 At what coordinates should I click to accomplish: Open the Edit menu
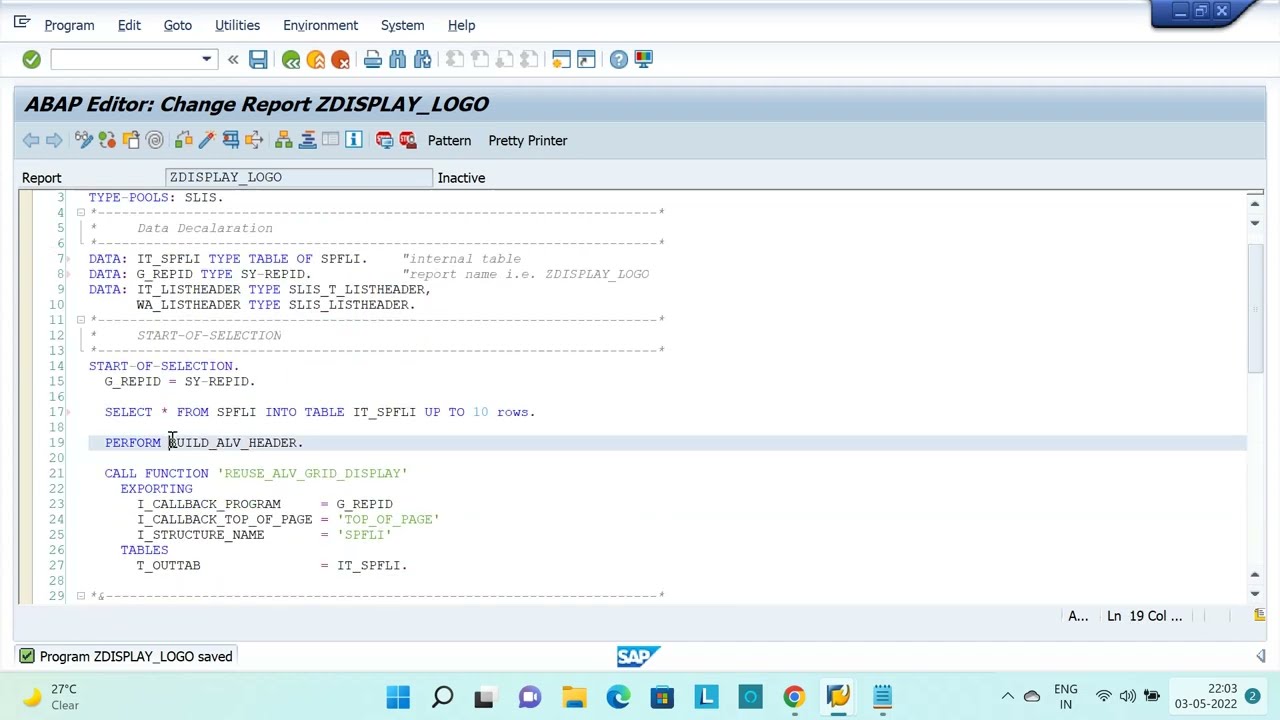129,25
